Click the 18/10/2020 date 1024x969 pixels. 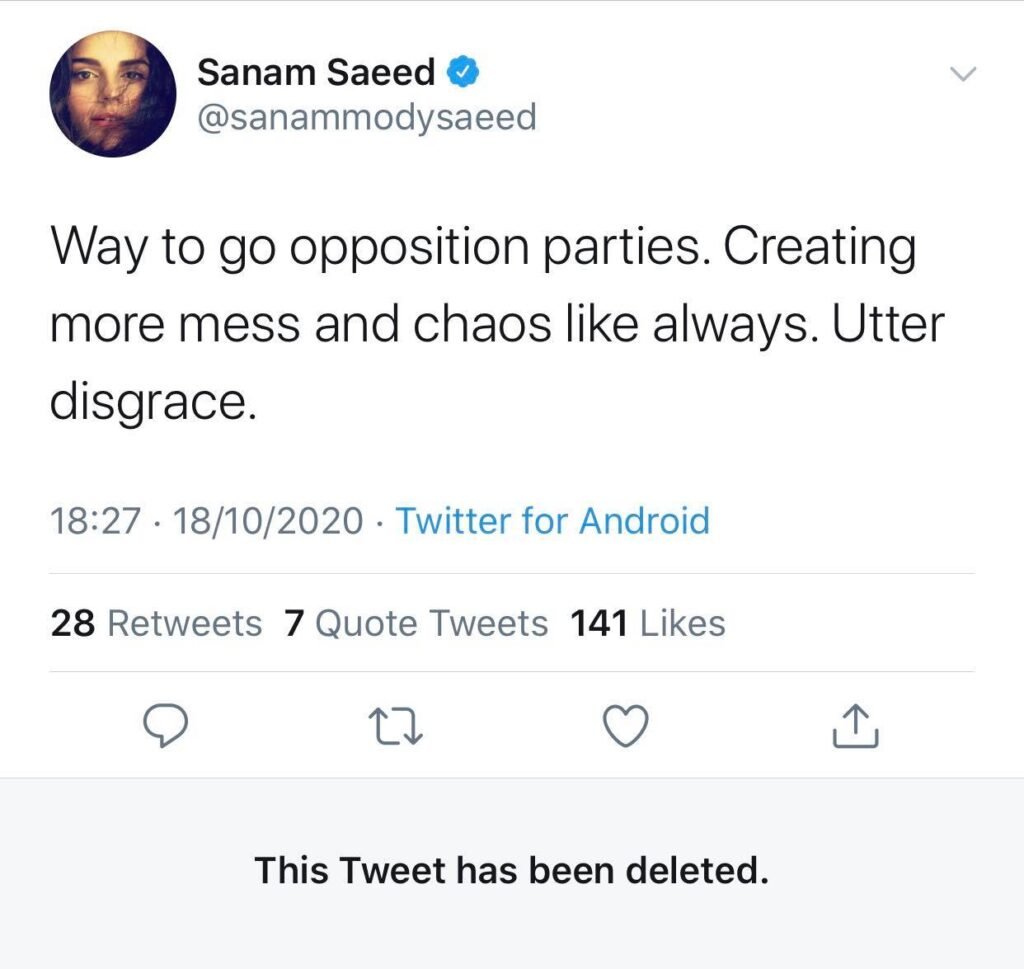[268, 522]
